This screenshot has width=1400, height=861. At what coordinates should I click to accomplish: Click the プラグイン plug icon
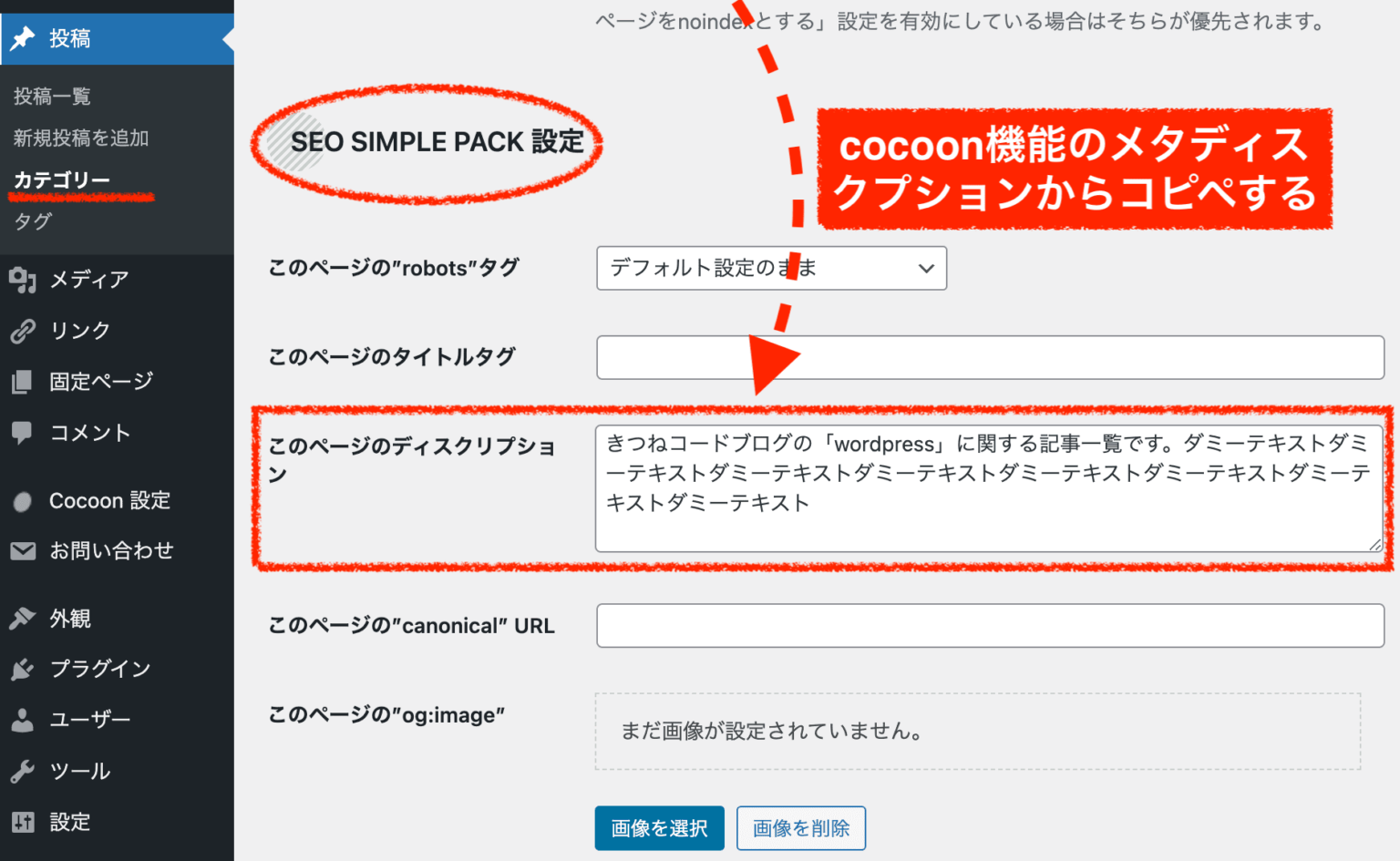[23, 669]
